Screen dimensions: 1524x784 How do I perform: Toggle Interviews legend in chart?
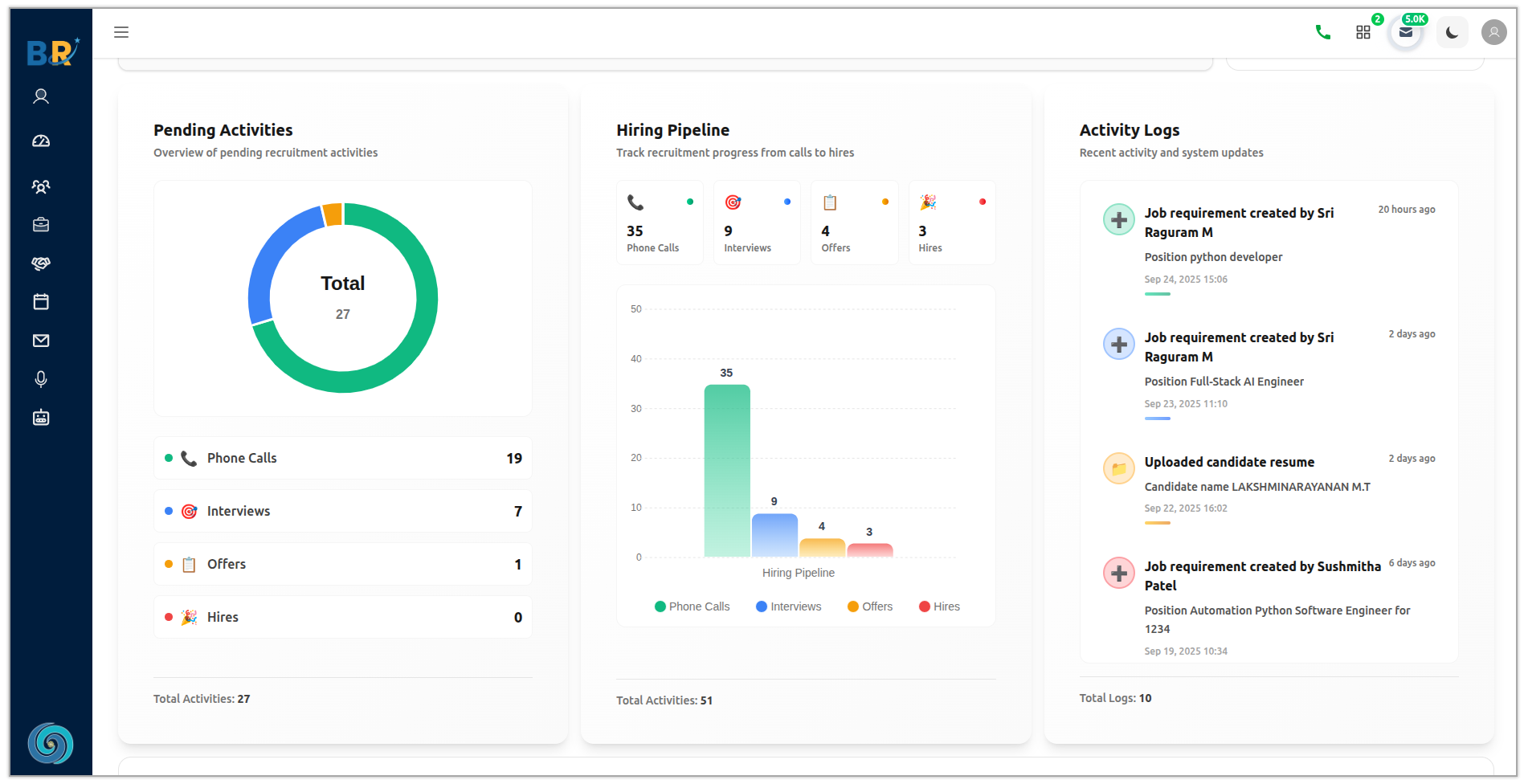click(788, 606)
